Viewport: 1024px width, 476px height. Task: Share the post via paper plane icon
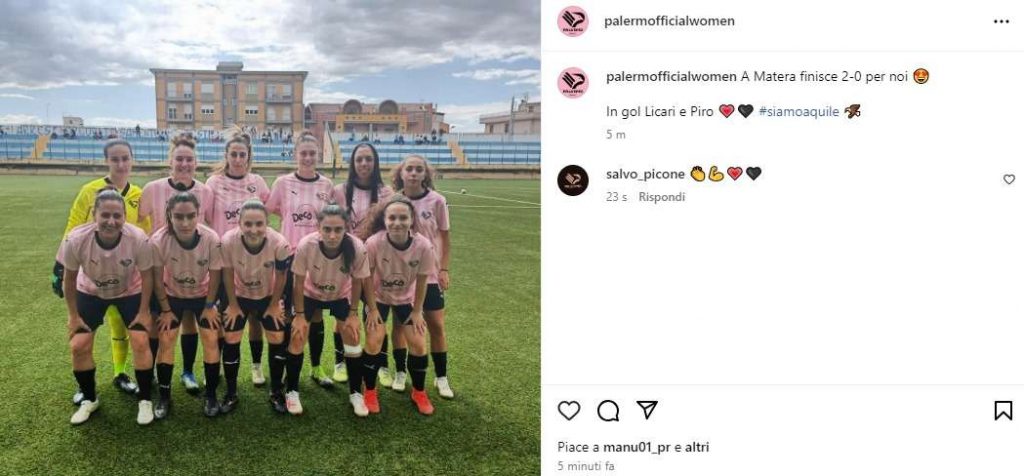(x=647, y=409)
